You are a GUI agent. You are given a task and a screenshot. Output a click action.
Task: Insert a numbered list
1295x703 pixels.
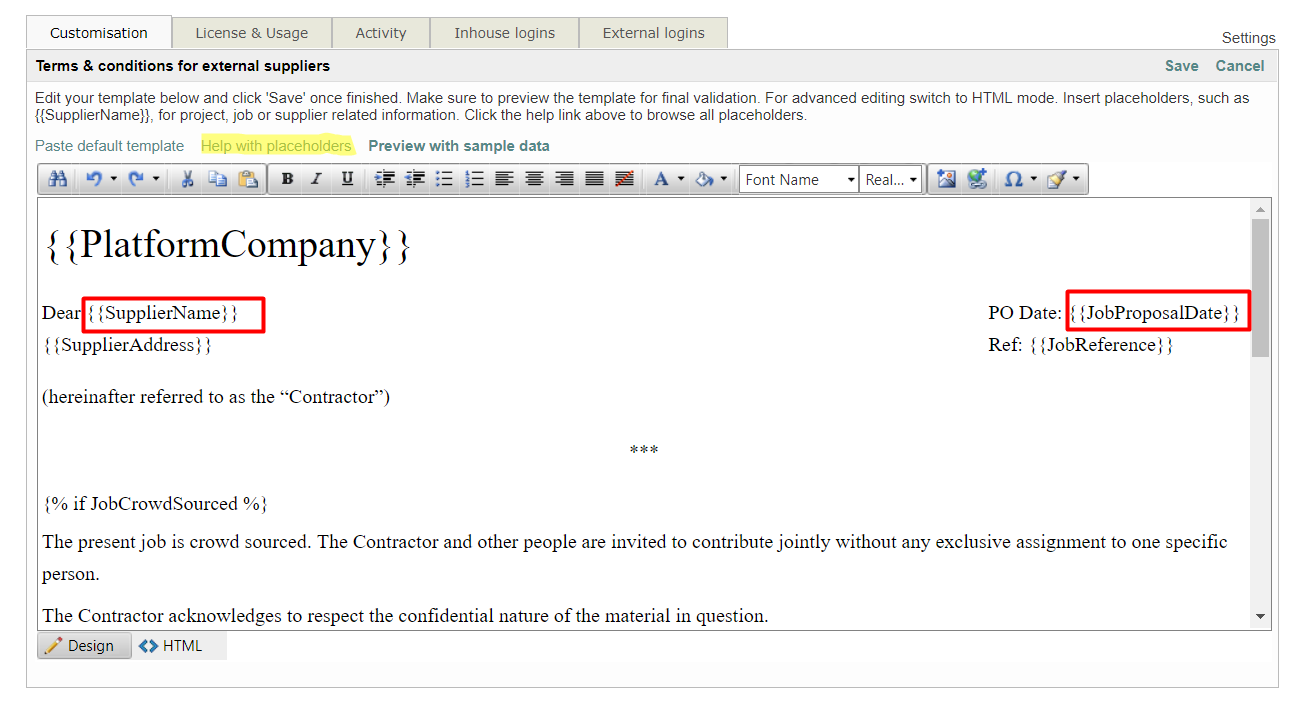coord(475,179)
